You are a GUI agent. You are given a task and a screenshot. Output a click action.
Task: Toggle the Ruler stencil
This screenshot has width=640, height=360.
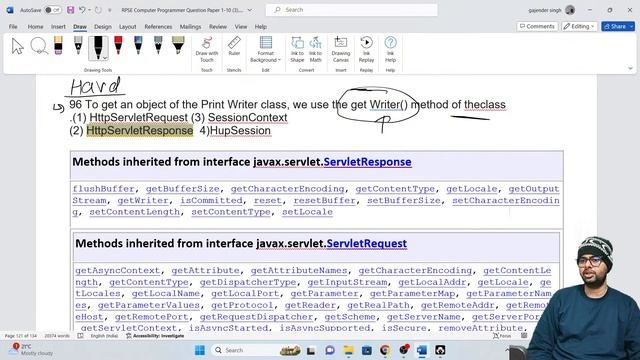click(x=234, y=46)
